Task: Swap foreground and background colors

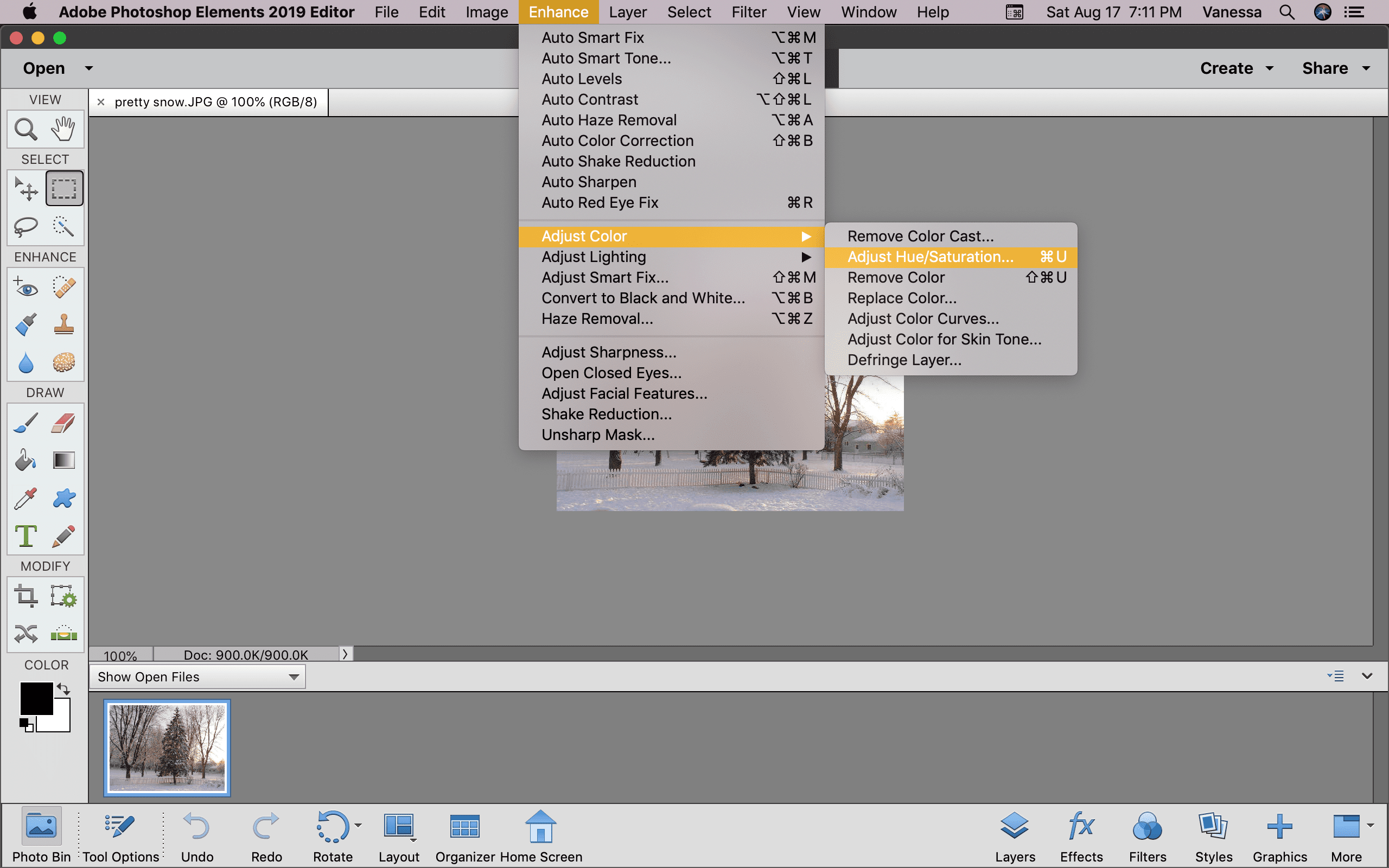Action: pos(63,688)
